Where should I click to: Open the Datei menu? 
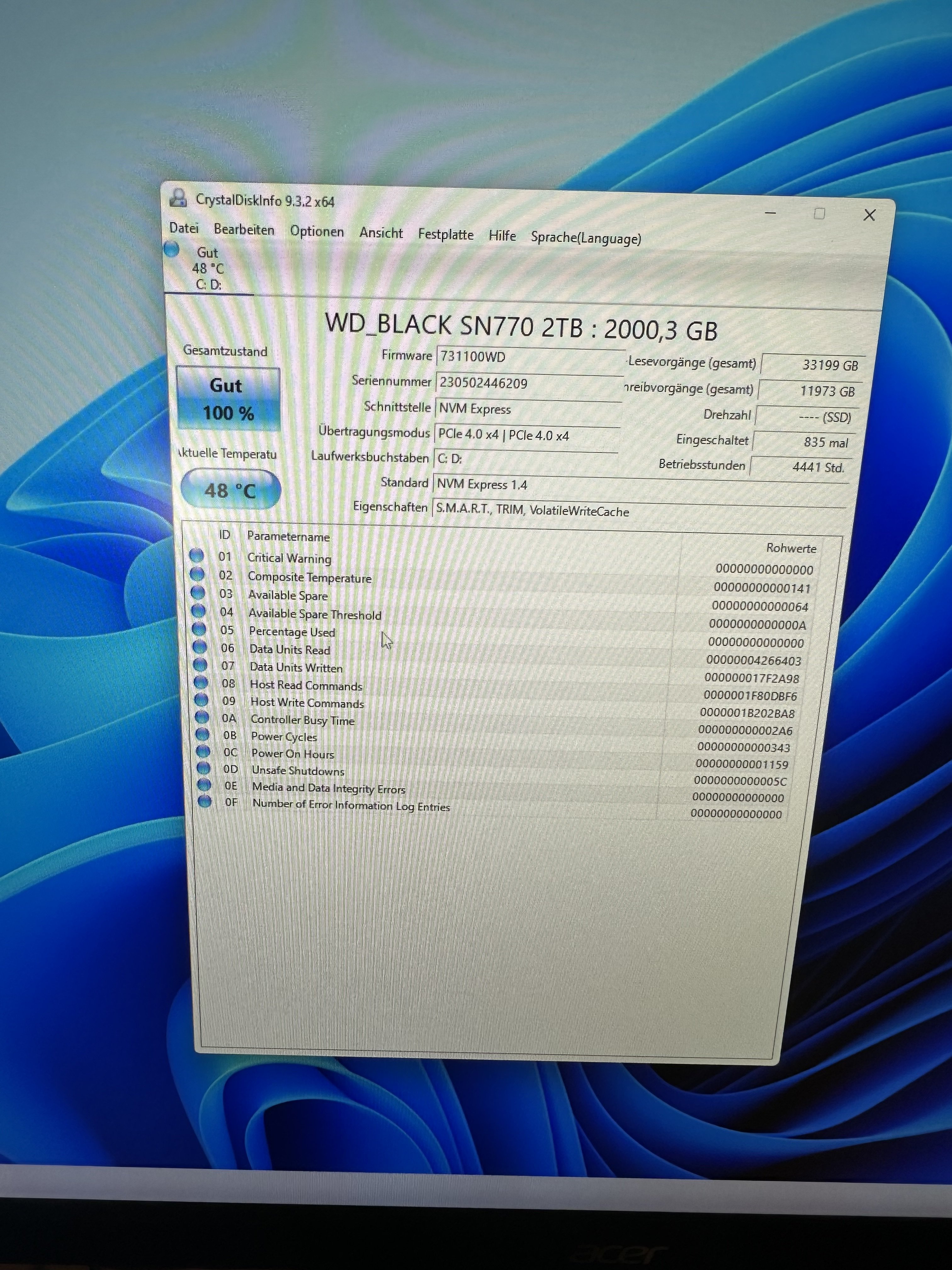tap(184, 228)
